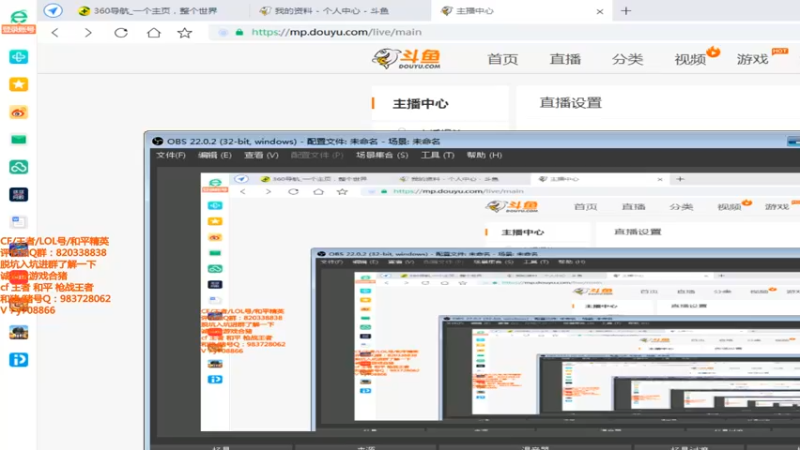
Task: Open the game thumbnail sidebar icon
Action: click(18, 333)
